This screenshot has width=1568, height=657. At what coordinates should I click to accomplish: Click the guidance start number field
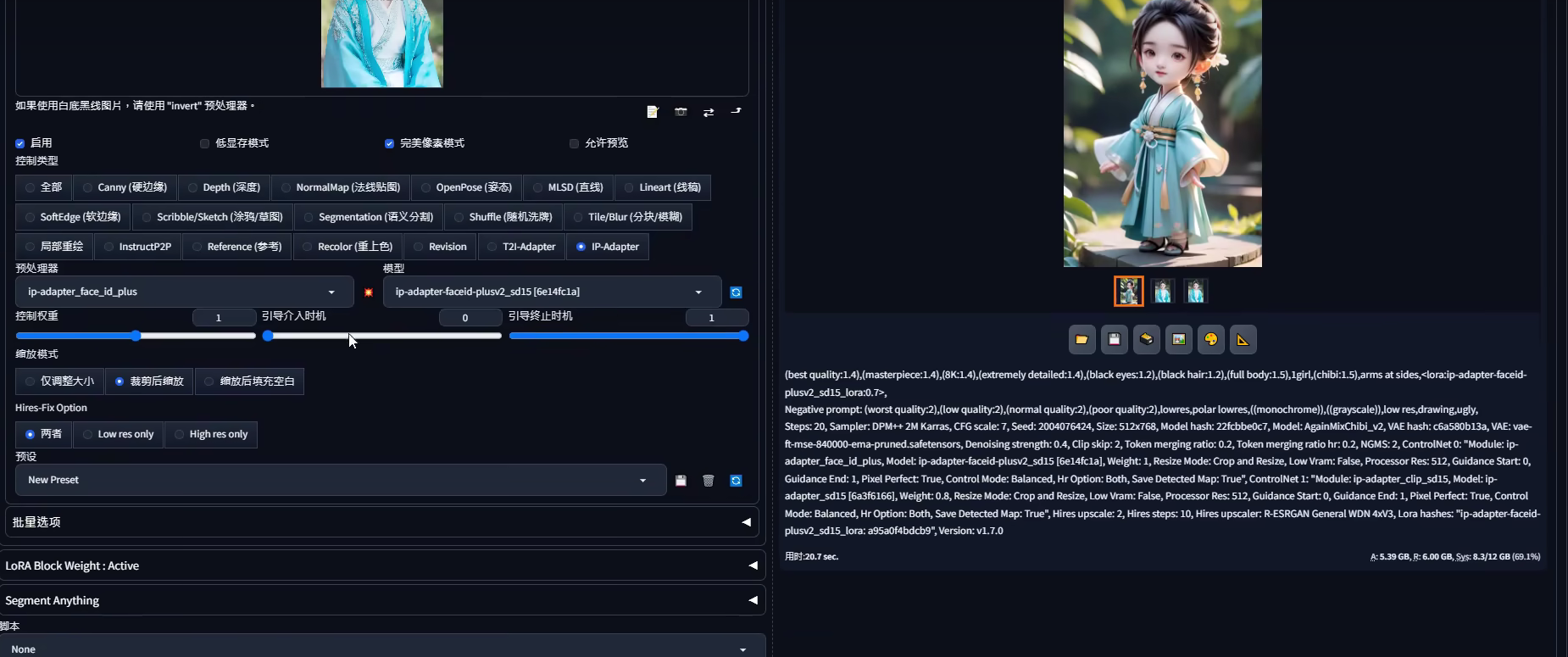470,318
